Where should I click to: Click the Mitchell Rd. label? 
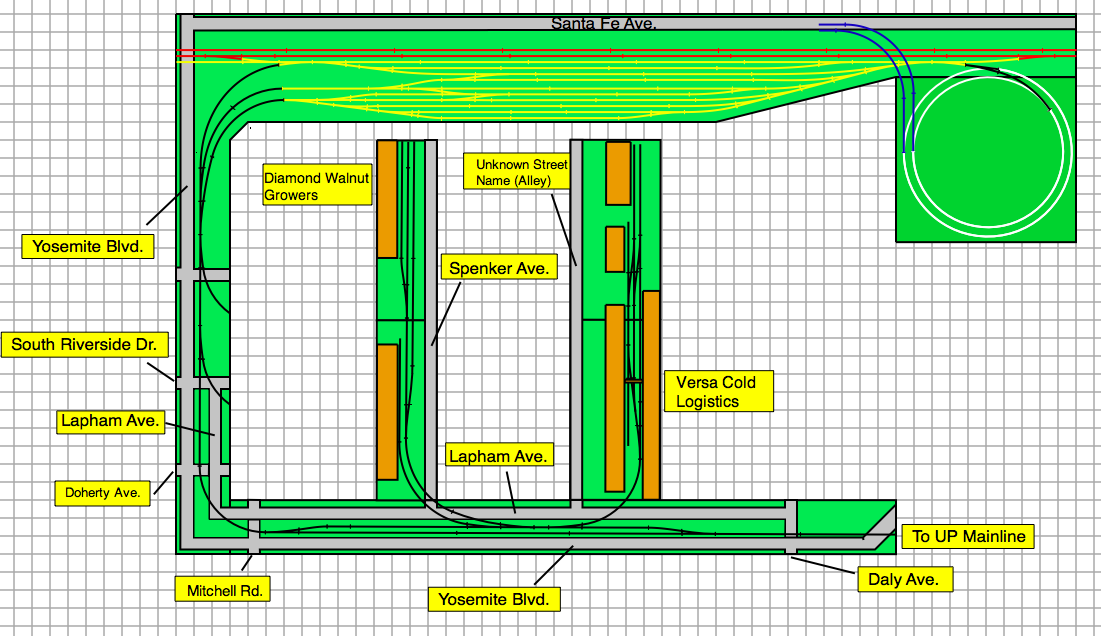point(224,590)
